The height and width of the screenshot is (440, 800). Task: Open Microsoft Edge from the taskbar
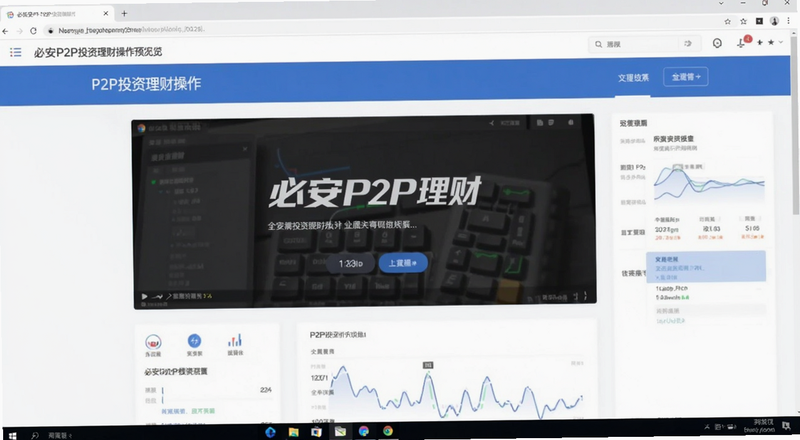point(270,432)
